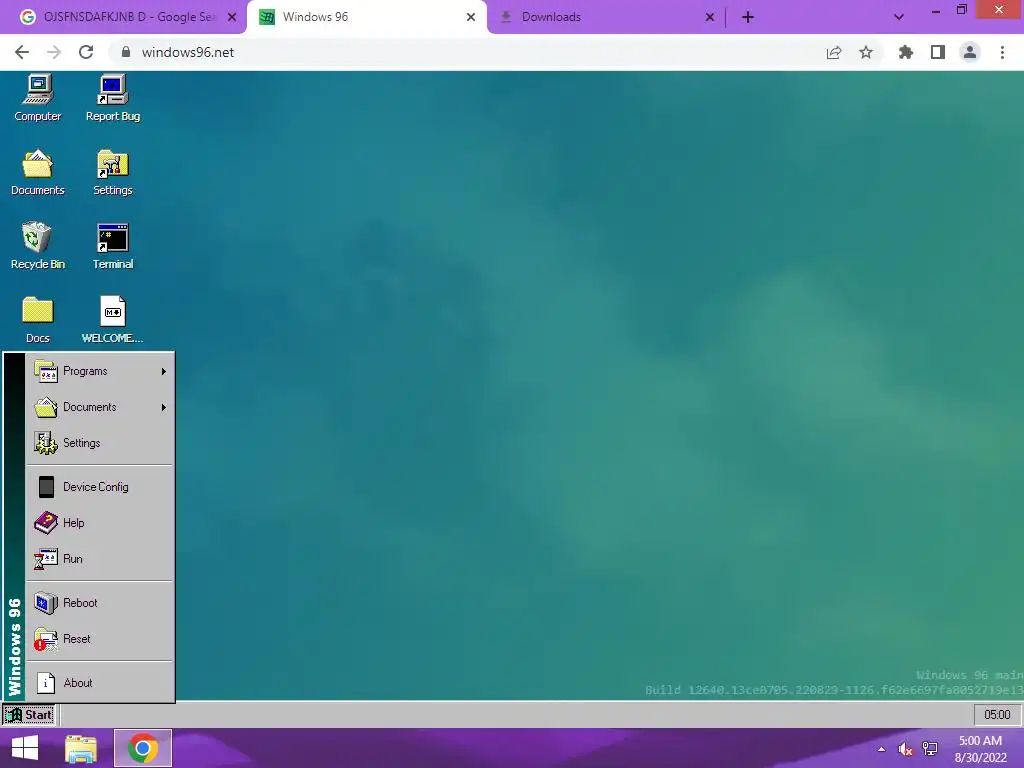Bookmark this page with the star

(866, 52)
